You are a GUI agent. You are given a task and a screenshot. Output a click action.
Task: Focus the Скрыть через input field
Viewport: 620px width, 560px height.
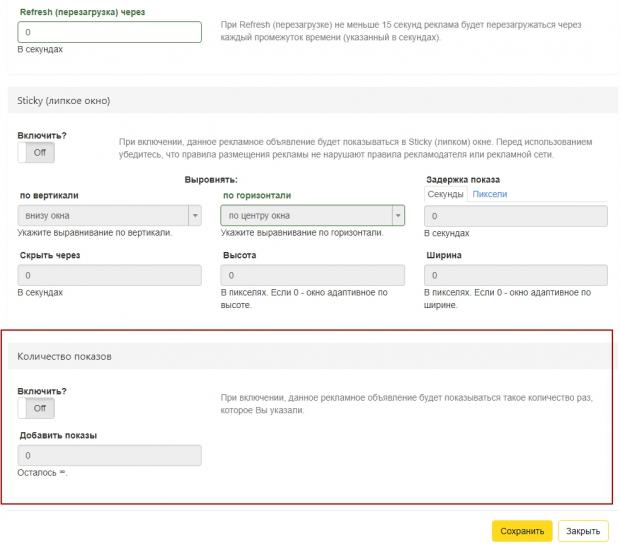click(110, 275)
